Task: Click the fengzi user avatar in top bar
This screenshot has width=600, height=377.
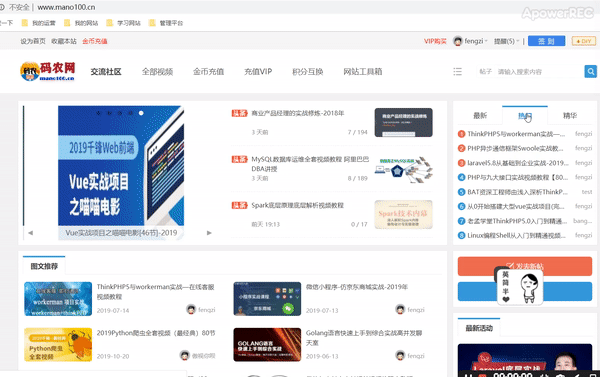Action: coord(458,41)
